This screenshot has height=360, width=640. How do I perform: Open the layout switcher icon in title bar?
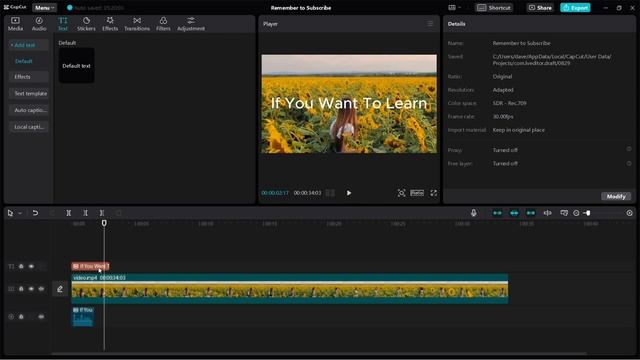(454, 8)
